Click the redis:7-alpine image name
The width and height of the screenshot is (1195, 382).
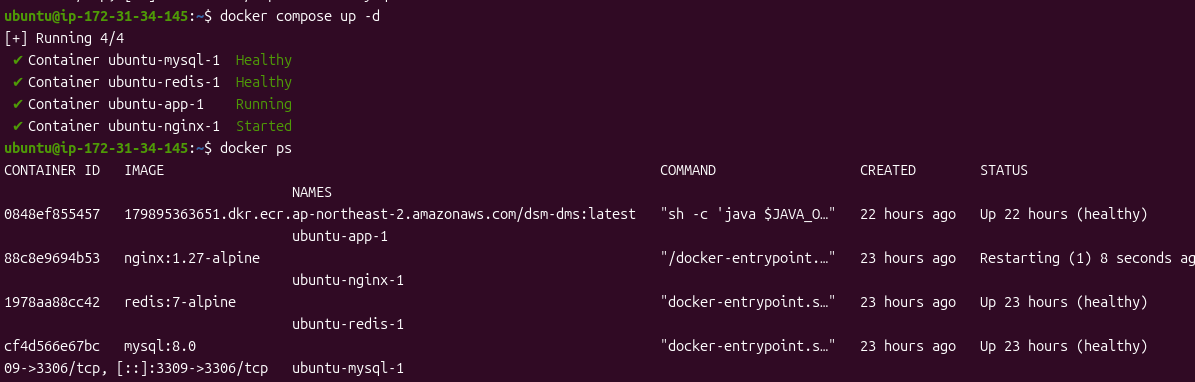[180, 303]
